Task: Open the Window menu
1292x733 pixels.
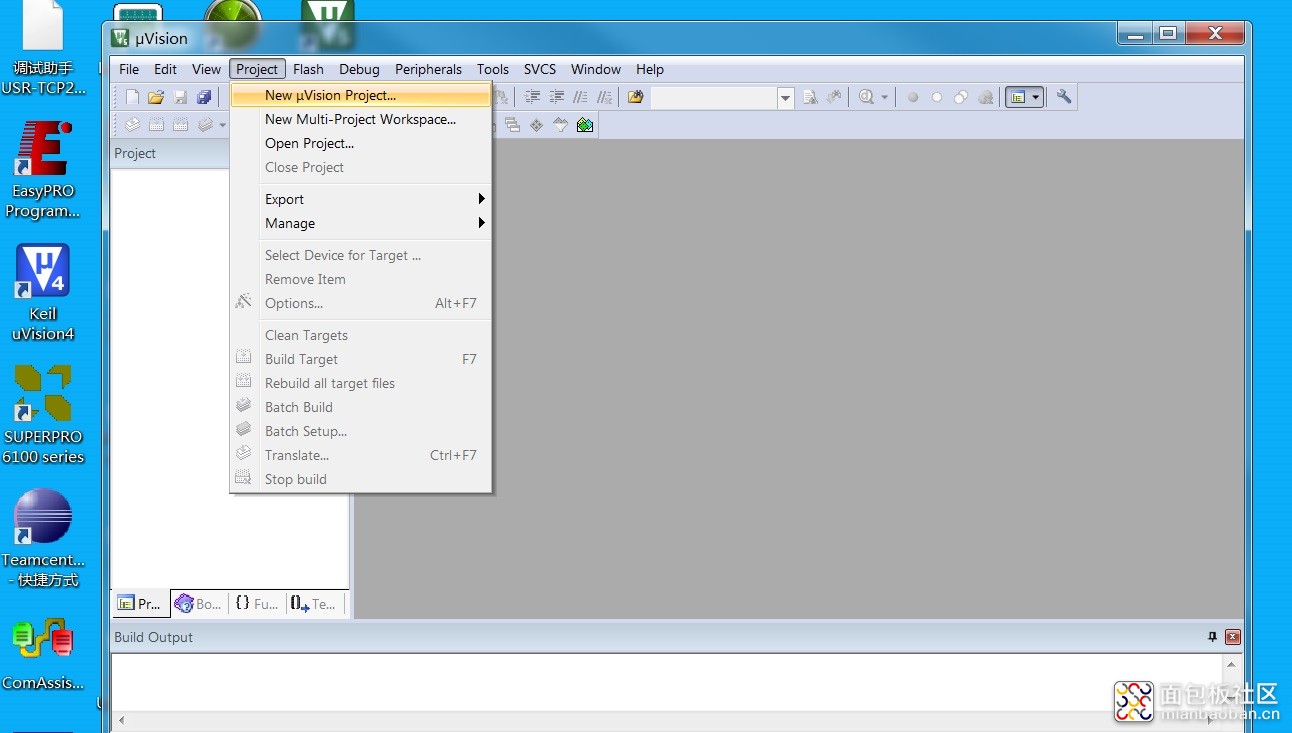Action: [596, 69]
